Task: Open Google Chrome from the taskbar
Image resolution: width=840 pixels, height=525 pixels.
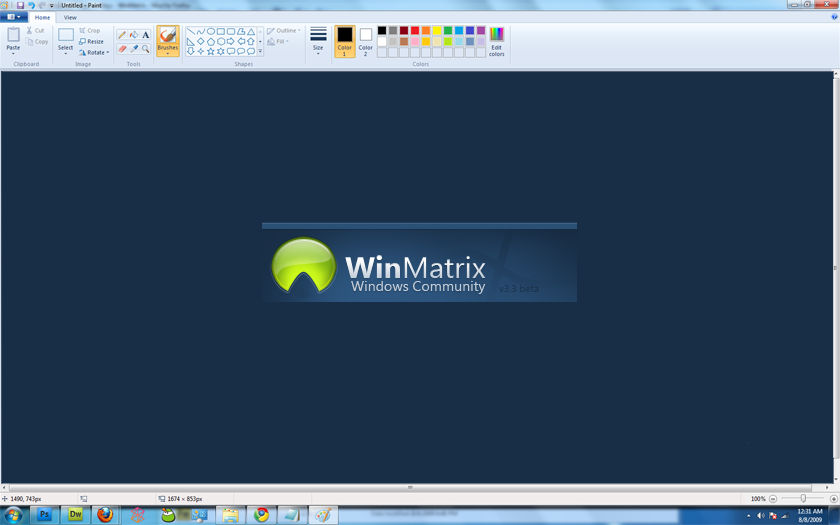Action: click(261, 515)
